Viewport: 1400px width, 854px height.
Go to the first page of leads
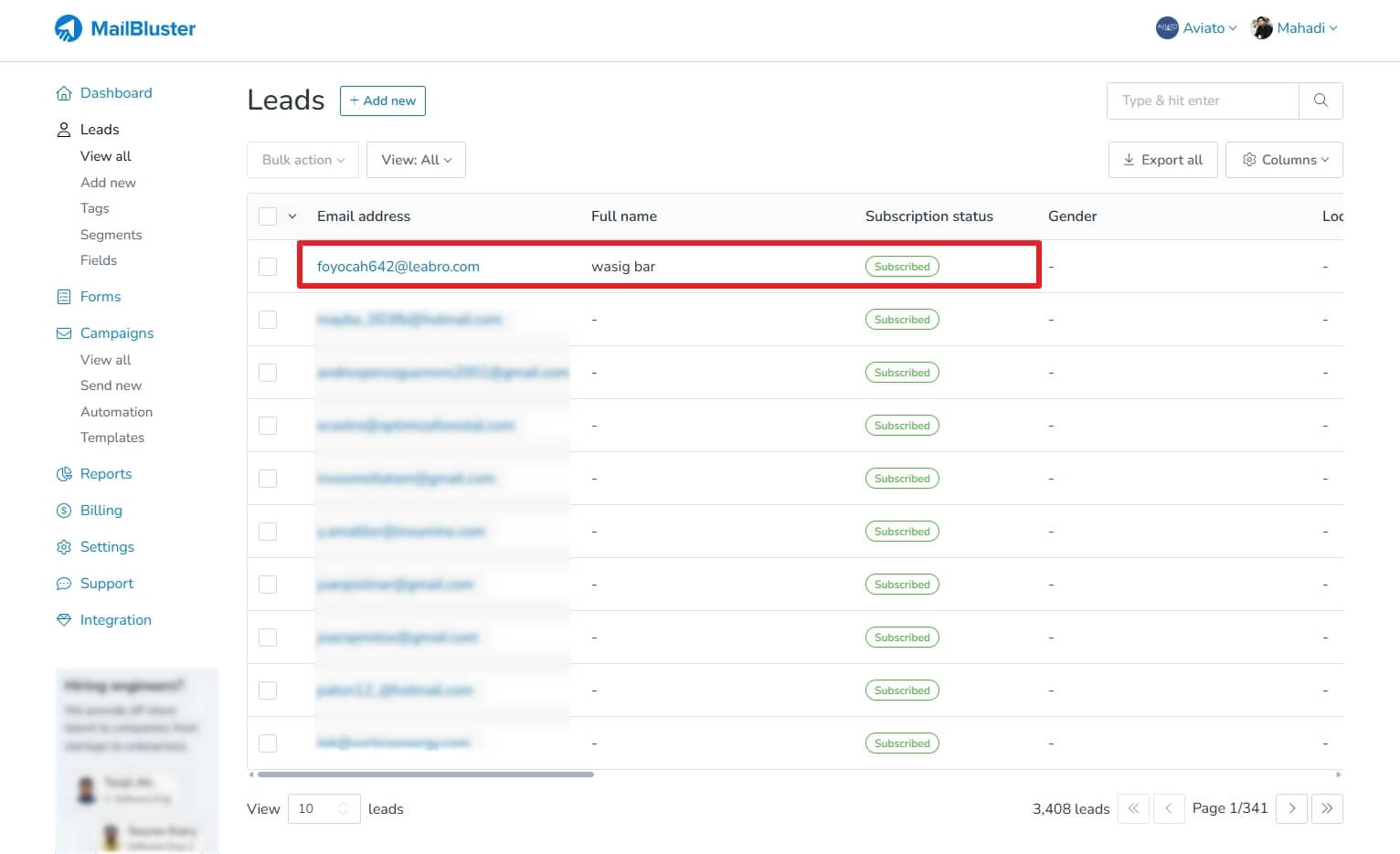tap(1133, 808)
